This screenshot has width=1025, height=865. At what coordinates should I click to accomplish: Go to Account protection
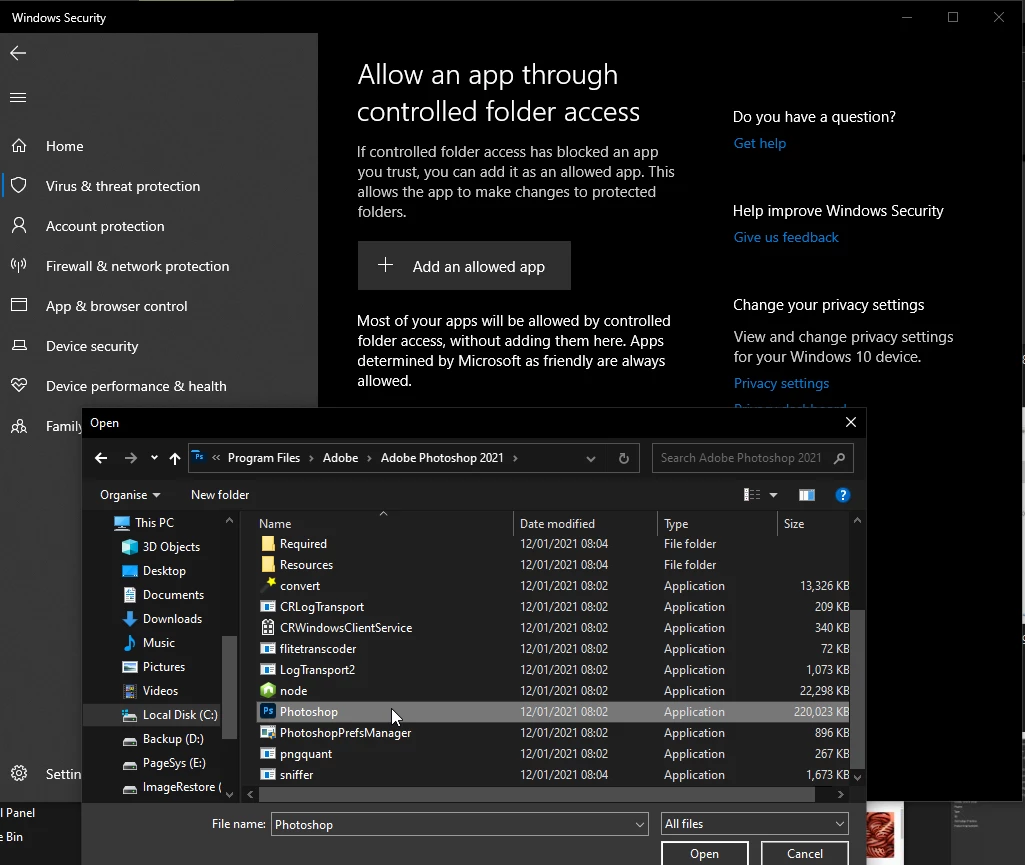coord(105,226)
